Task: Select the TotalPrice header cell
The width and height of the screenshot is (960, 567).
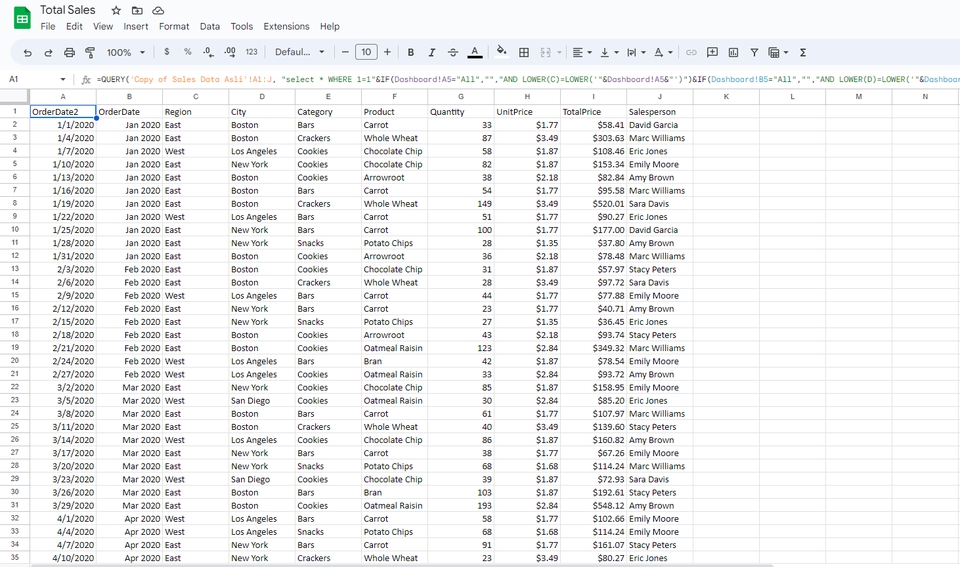Action: [593, 112]
